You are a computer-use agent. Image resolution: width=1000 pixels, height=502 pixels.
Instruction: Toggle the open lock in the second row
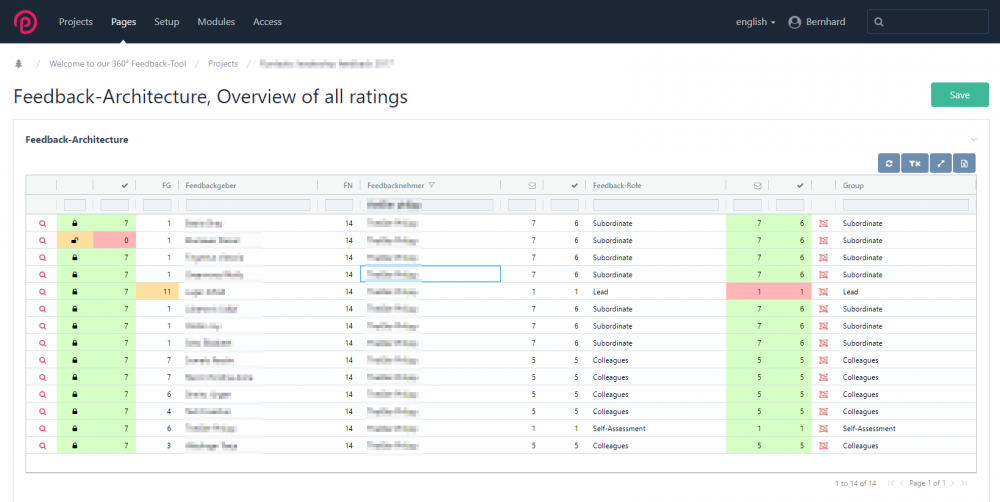point(75,240)
